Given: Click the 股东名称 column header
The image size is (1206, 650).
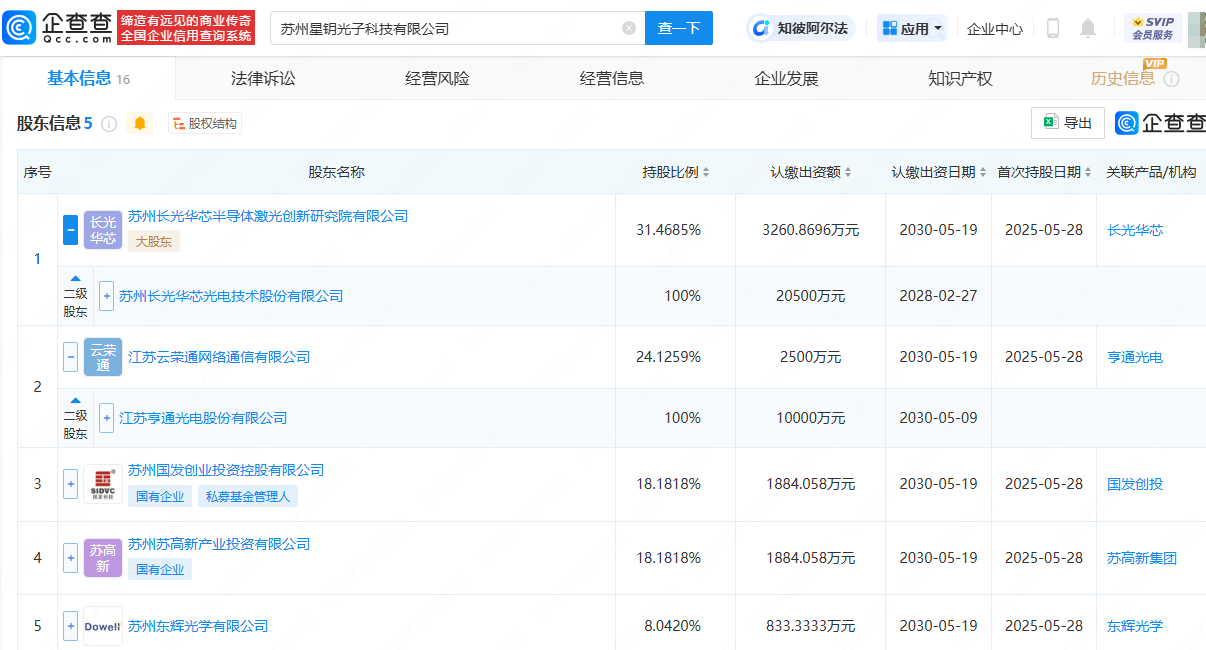Looking at the screenshot, I should 336,172.
